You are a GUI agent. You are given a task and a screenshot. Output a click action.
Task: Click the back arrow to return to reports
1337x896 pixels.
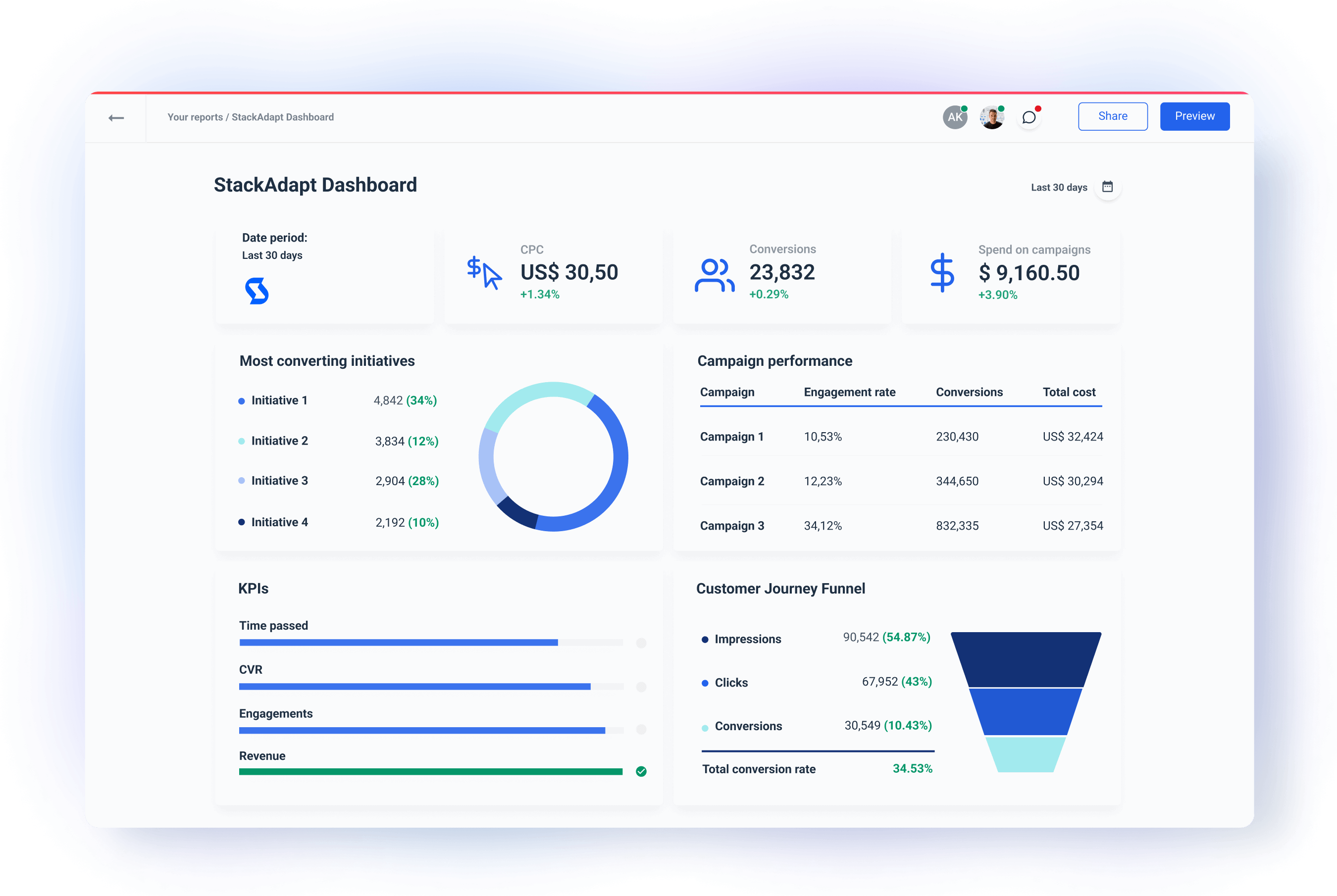(x=116, y=117)
